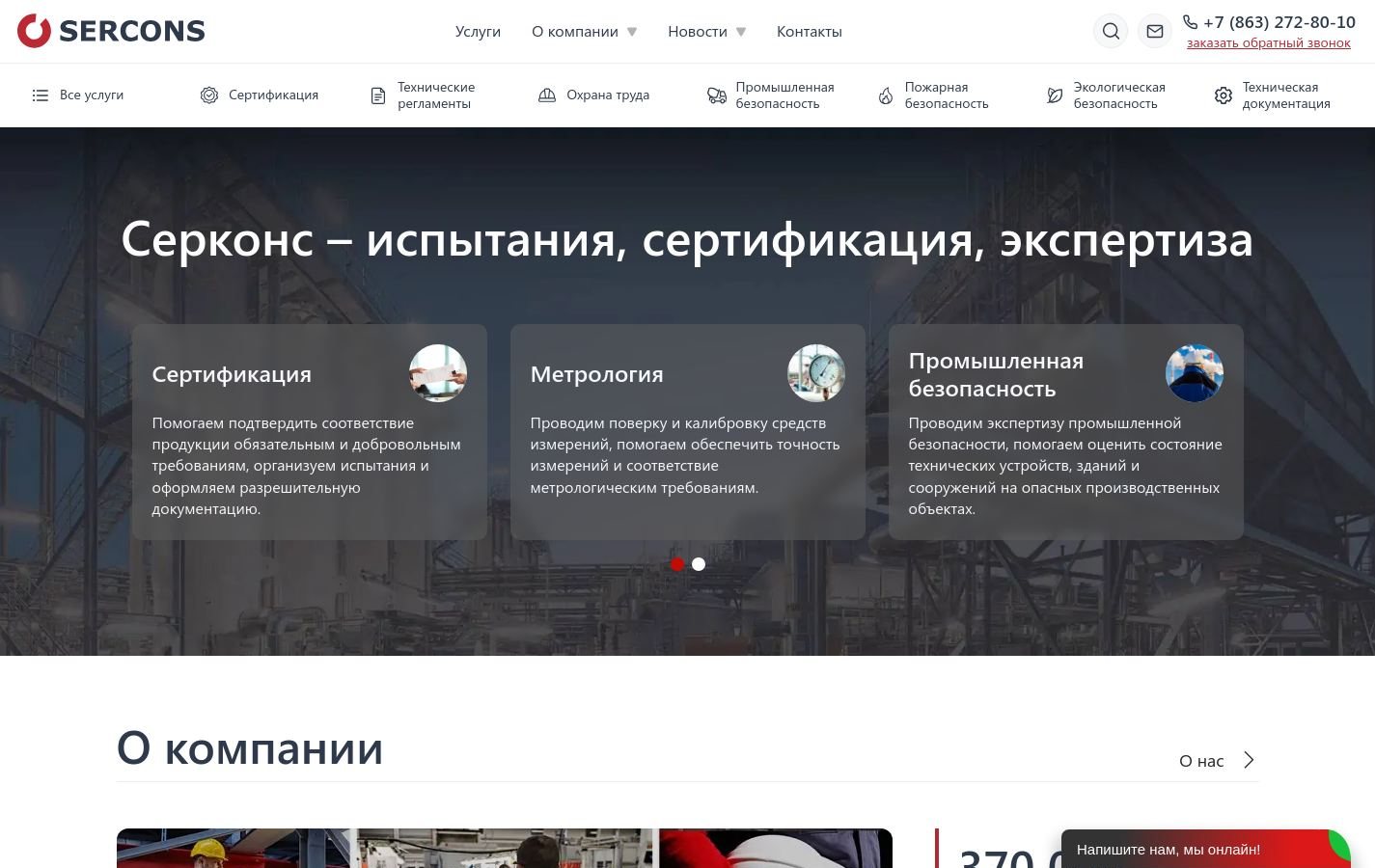Click the workers photo under О компании
1375x868 pixels.
pyautogui.click(x=505, y=849)
